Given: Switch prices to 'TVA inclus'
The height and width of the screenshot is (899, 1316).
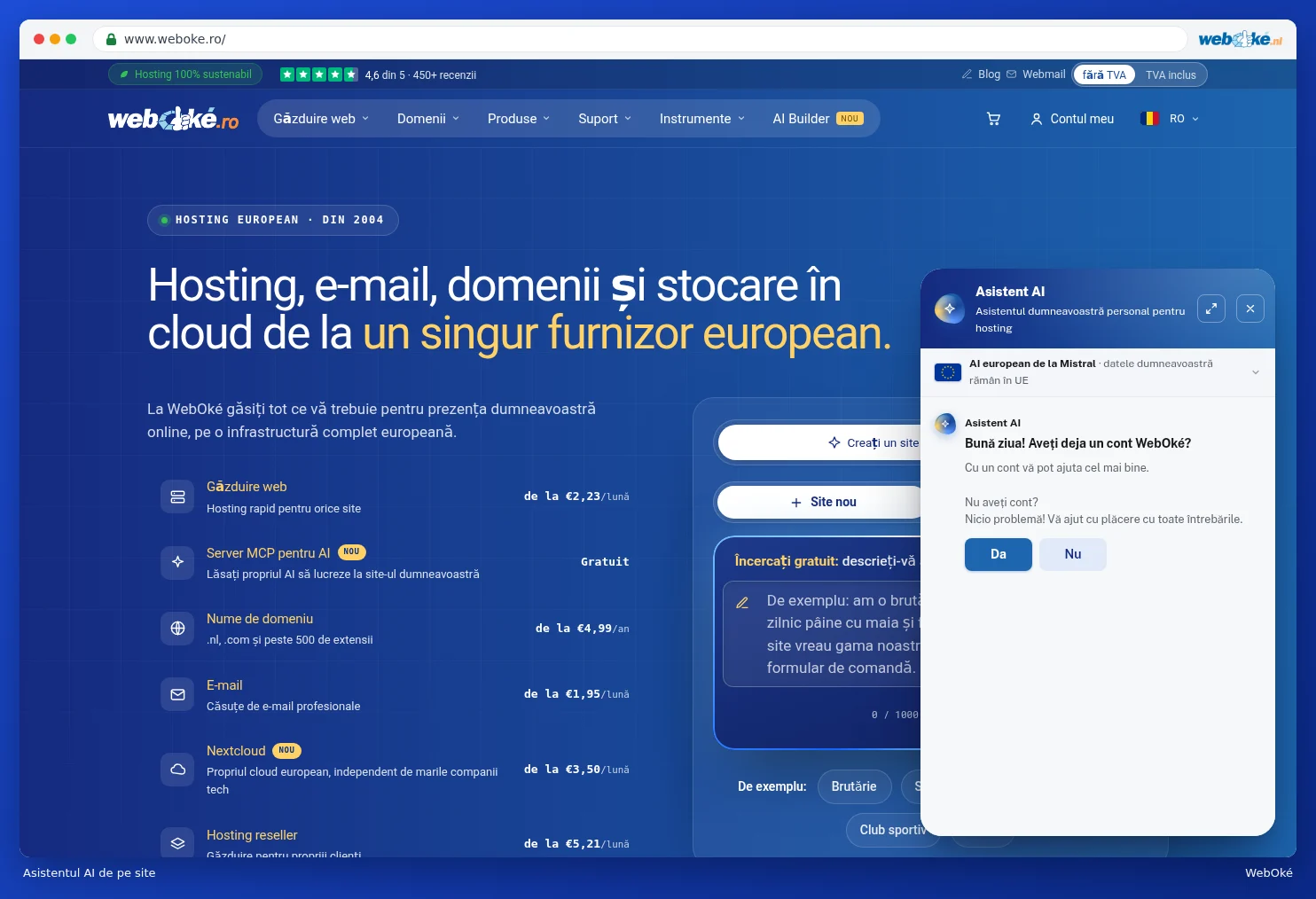Looking at the screenshot, I should 1171,75.
